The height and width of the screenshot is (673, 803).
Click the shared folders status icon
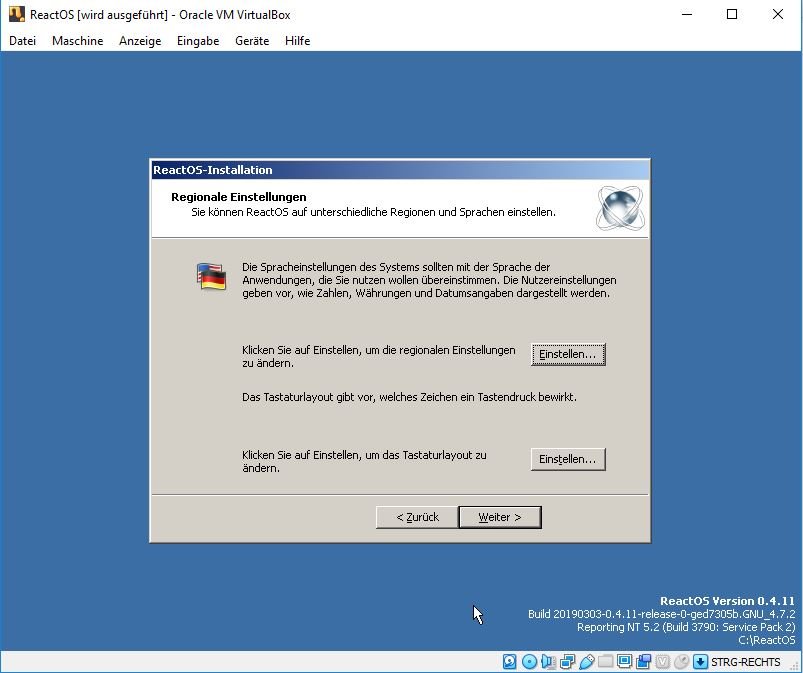[x=605, y=661]
